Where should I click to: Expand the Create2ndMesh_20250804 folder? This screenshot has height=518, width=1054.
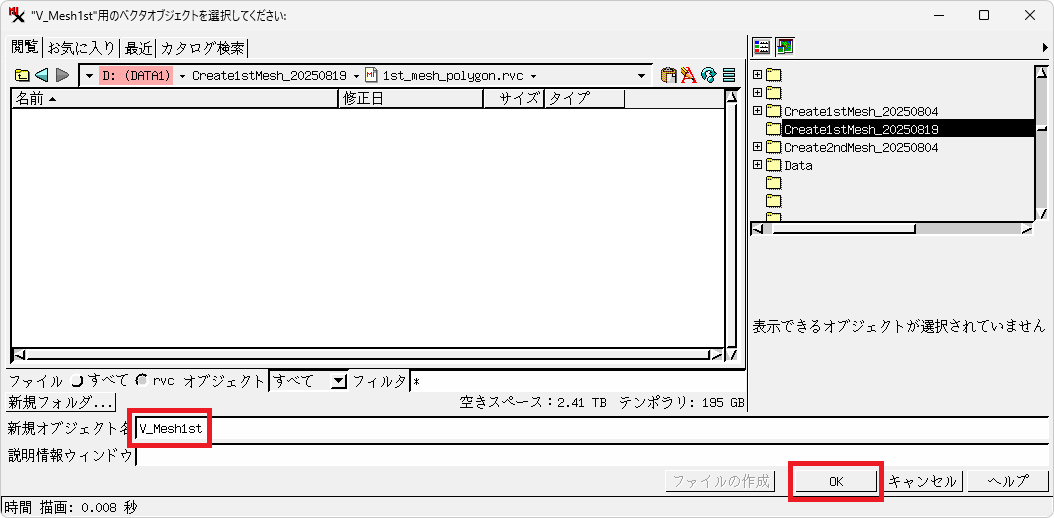(758, 147)
